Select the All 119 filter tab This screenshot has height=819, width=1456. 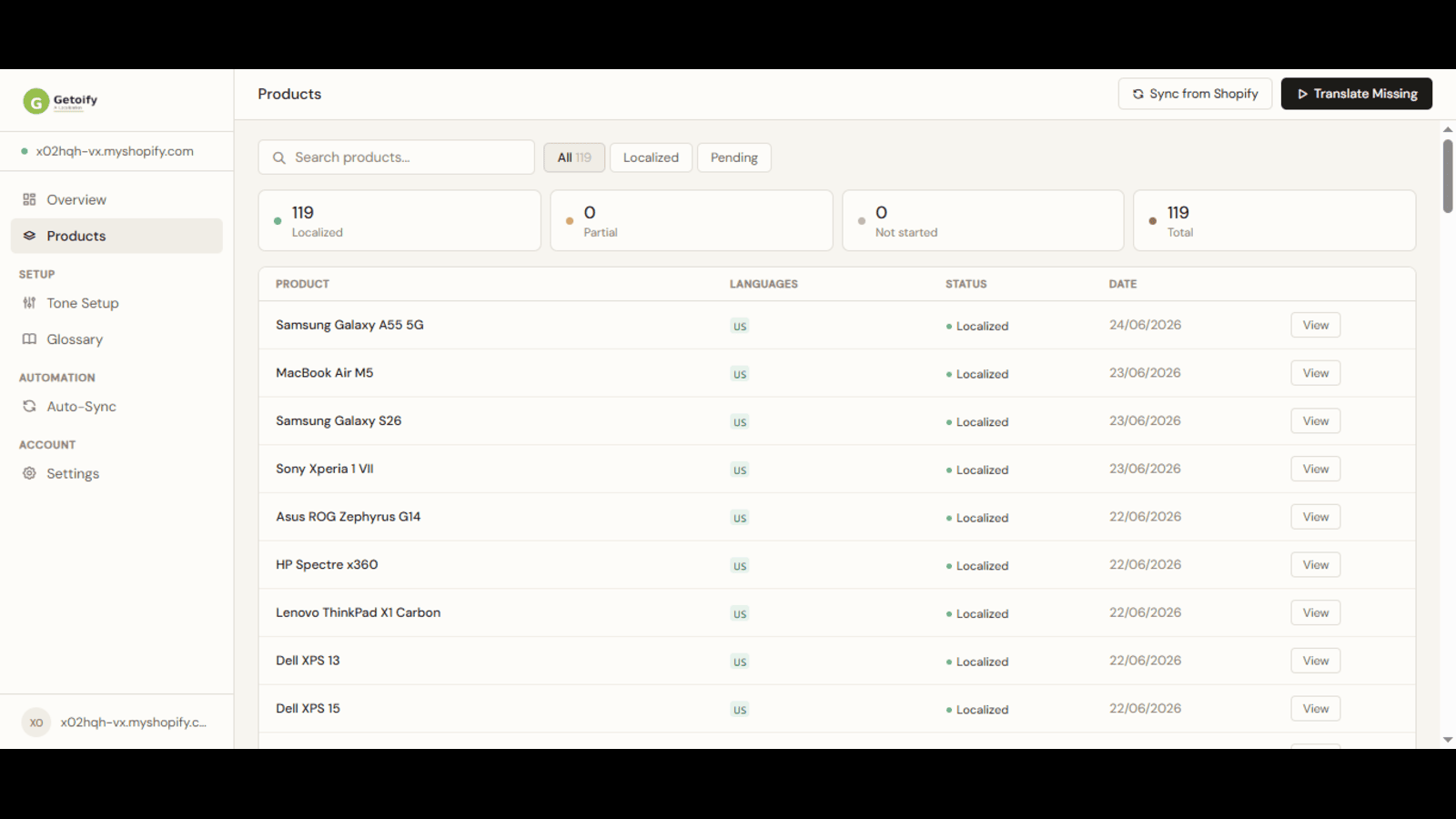point(574,157)
